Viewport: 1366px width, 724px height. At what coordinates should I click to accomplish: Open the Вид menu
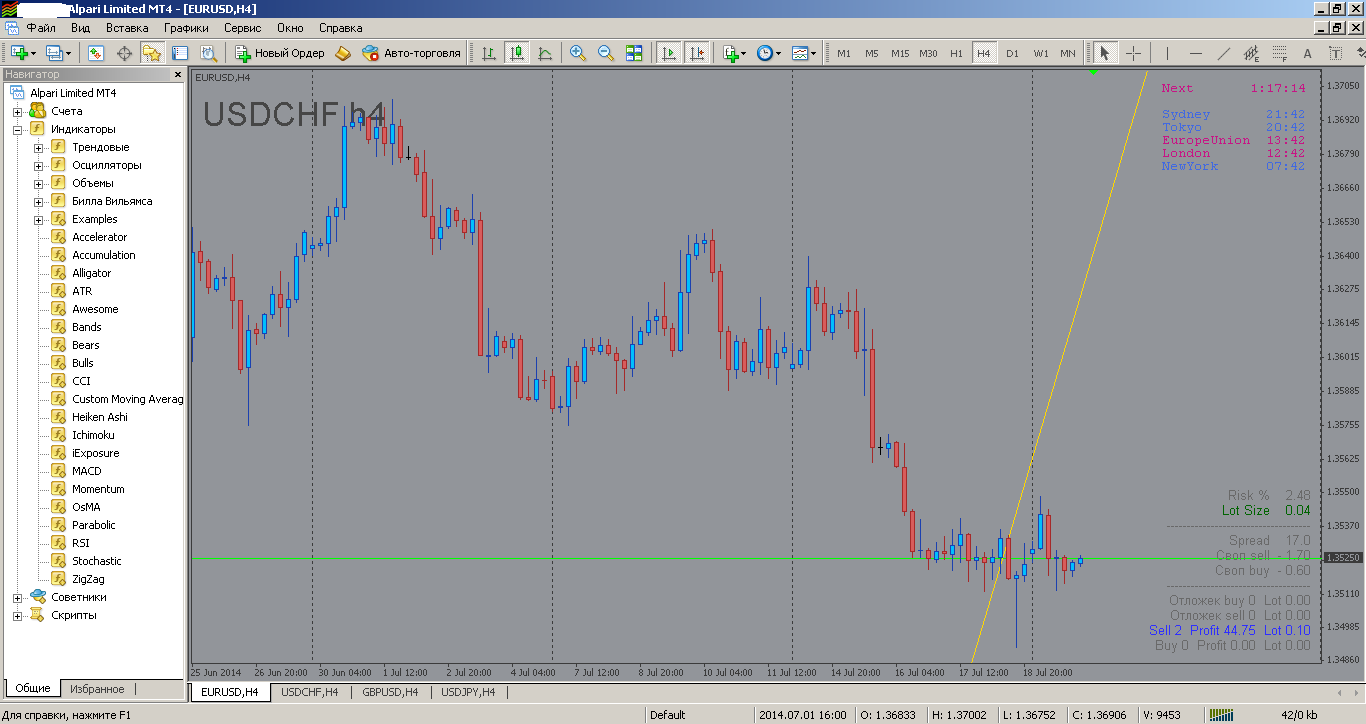(x=81, y=28)
